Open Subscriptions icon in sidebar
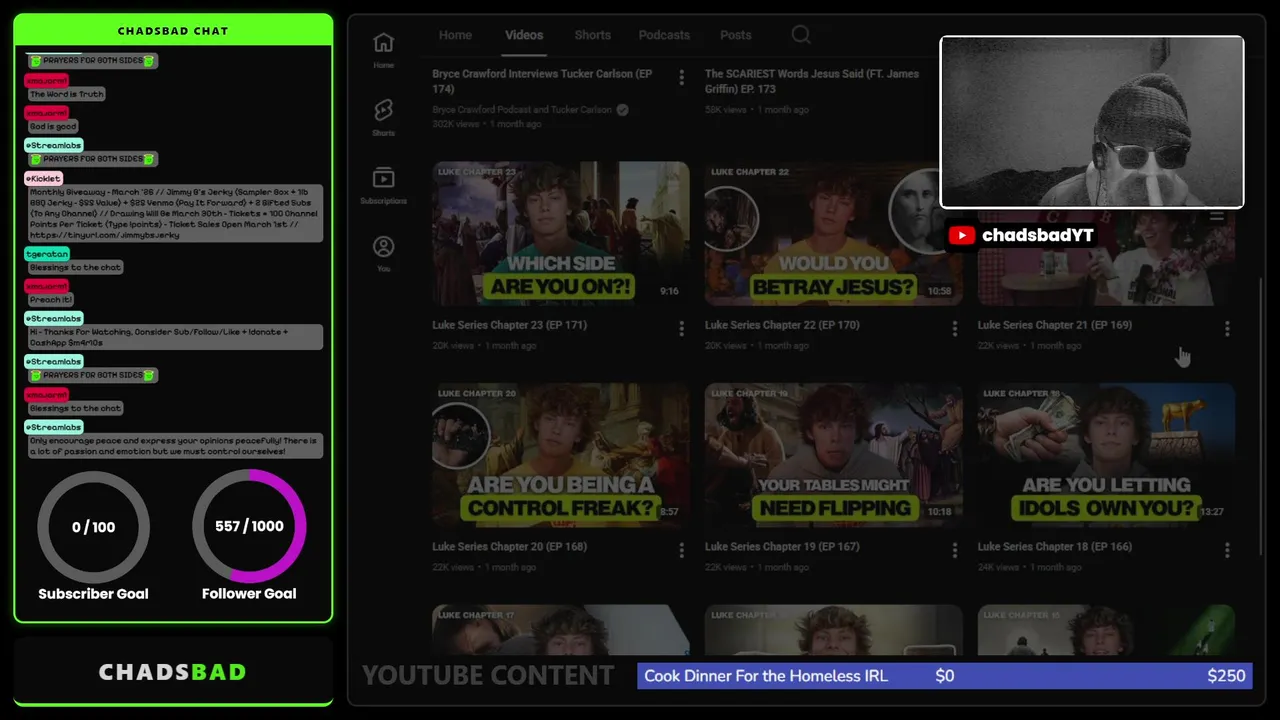This screenshot has width=1280, height=720. [x=383, y=178]
